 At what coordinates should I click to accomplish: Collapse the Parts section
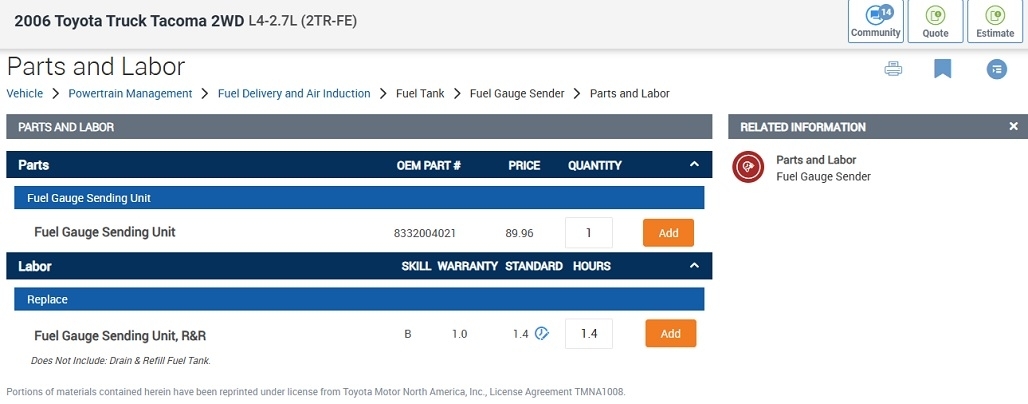(694, 165)
